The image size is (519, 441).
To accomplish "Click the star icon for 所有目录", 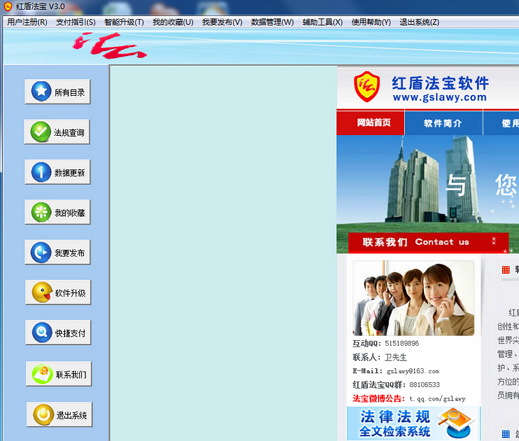I will point(41,91).
